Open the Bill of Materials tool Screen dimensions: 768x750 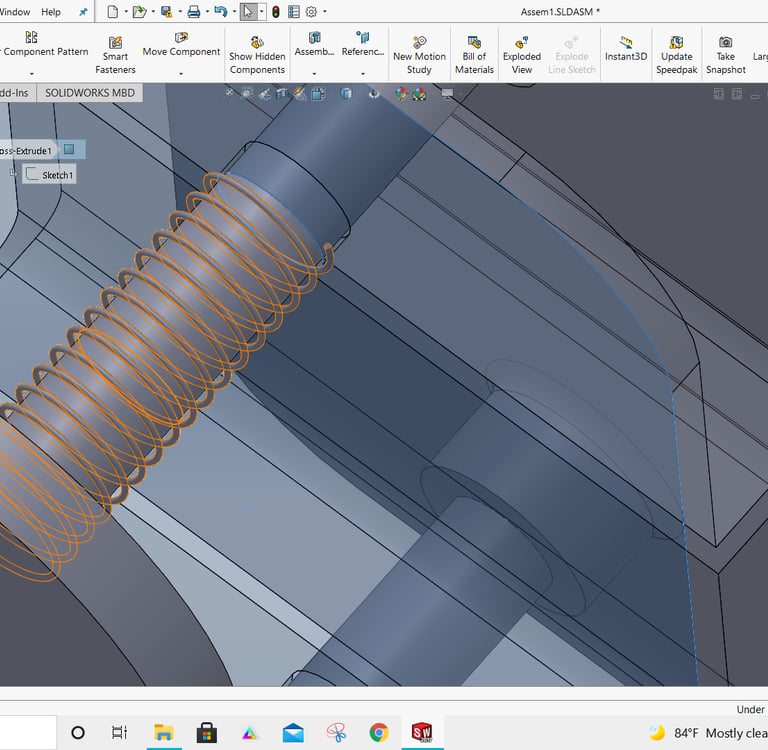(474, 56)
